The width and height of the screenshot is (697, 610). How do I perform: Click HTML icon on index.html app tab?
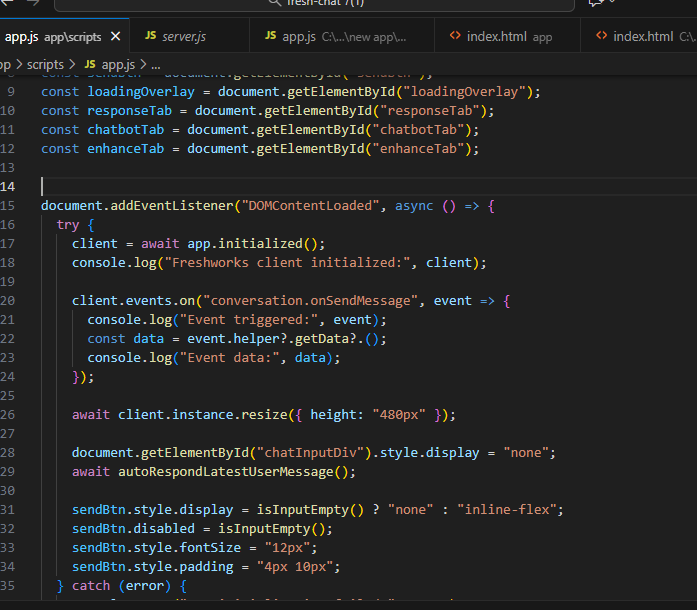[x=455, y=37]
